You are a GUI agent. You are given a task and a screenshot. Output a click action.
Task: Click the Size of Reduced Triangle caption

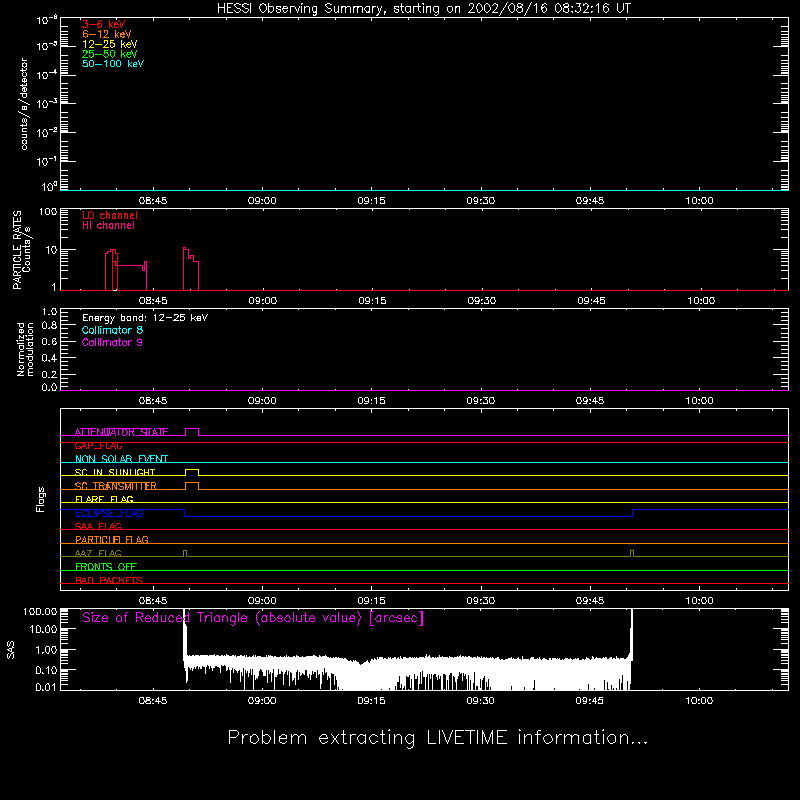[253, 618]
